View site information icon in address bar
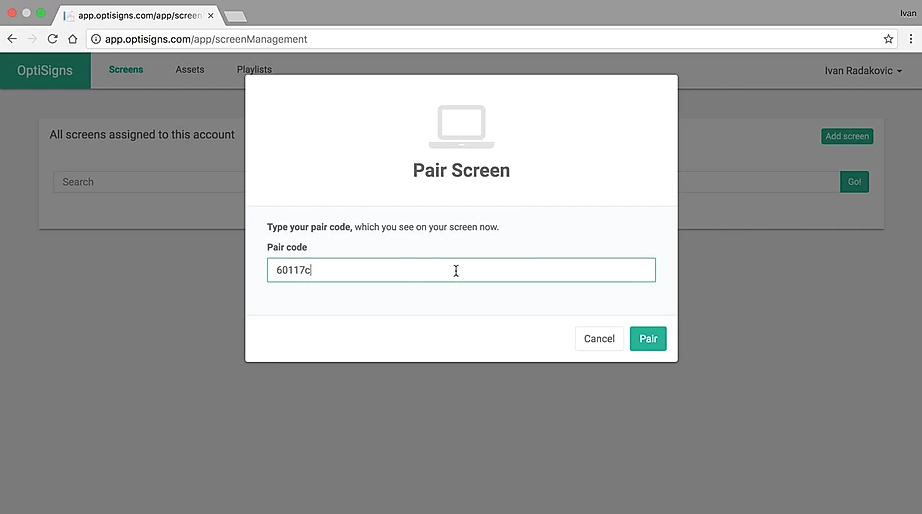Viewport: 922px width, 514px height. click(x=96, y=39)
